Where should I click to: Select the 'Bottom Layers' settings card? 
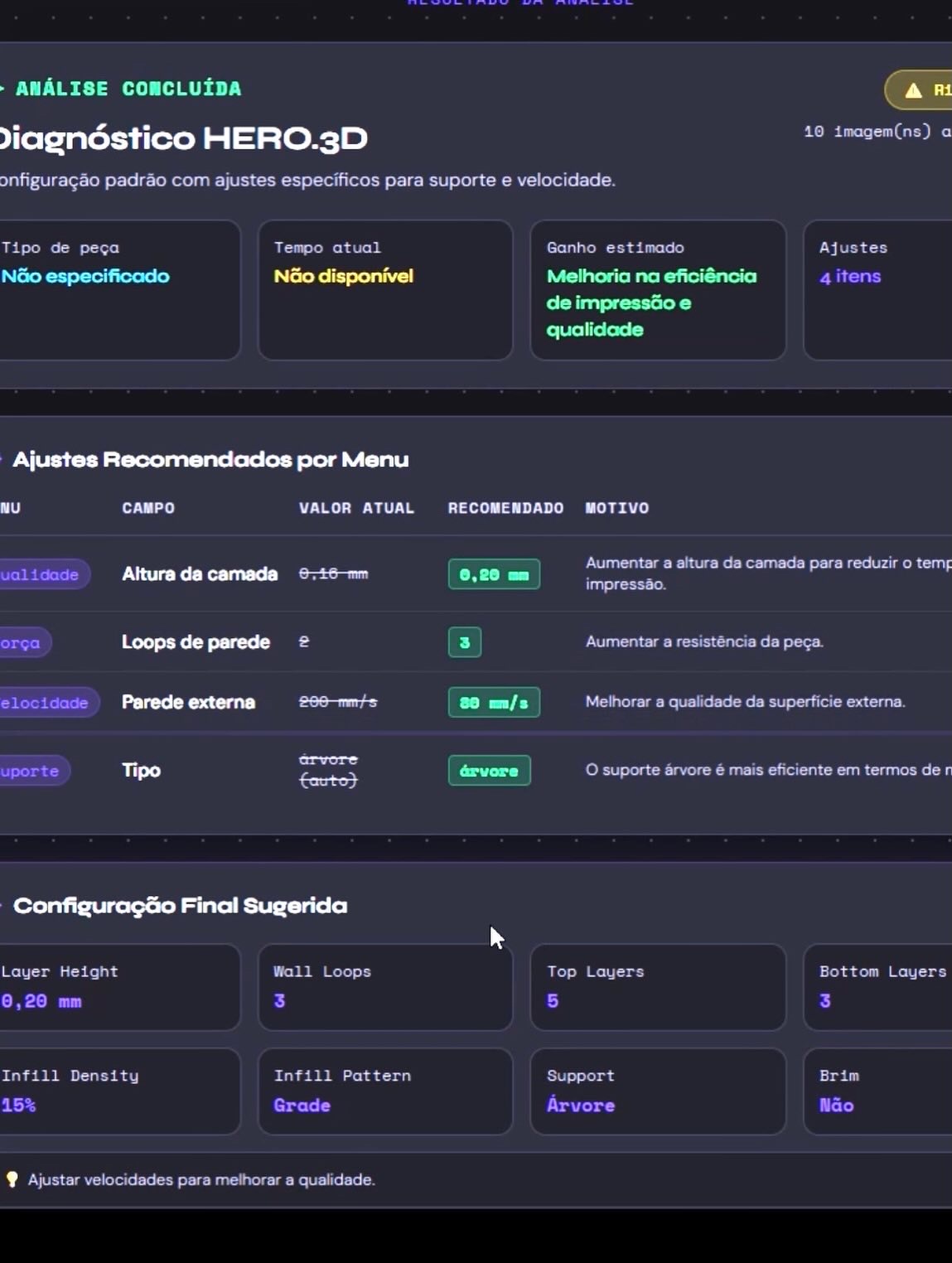tap(877, 987)
